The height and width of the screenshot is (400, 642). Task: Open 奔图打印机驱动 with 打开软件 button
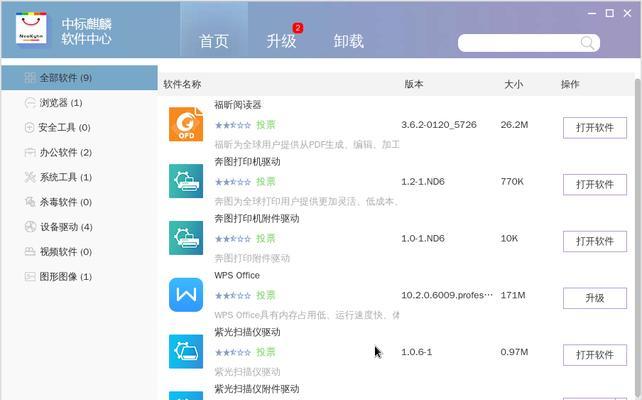click(x=595, y=185)
